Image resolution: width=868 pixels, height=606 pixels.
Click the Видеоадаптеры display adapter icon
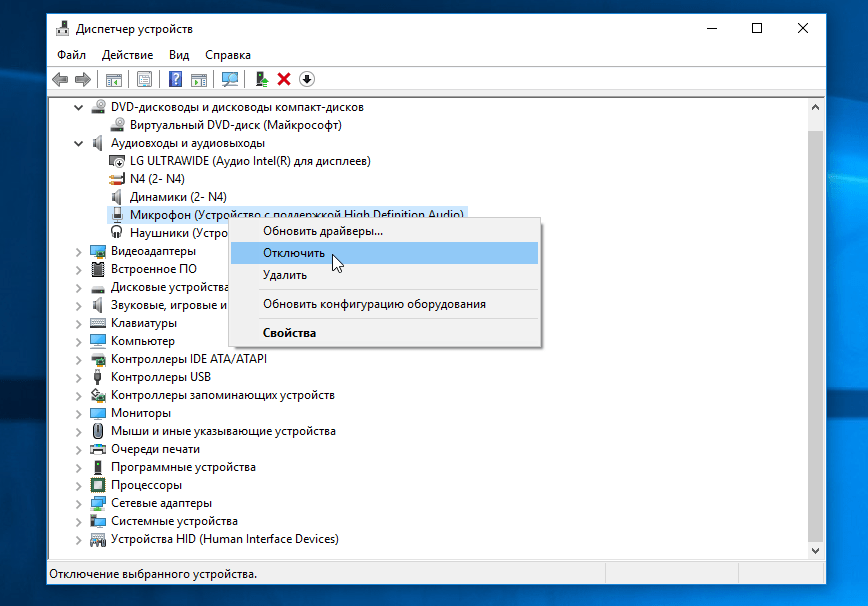[98, 251]
